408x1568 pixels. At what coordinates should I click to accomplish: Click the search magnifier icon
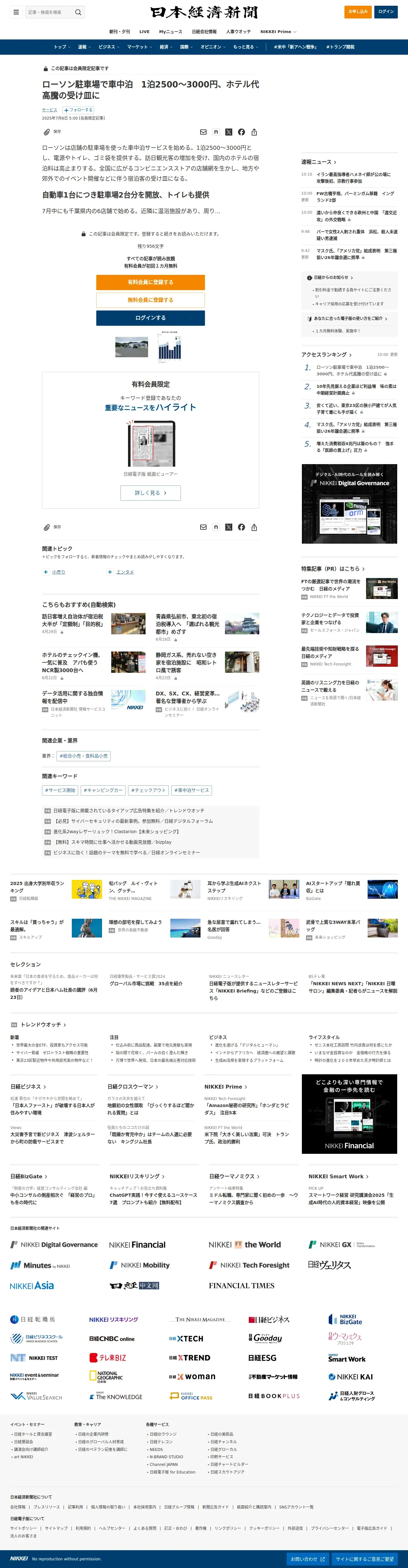pos(78,11)
